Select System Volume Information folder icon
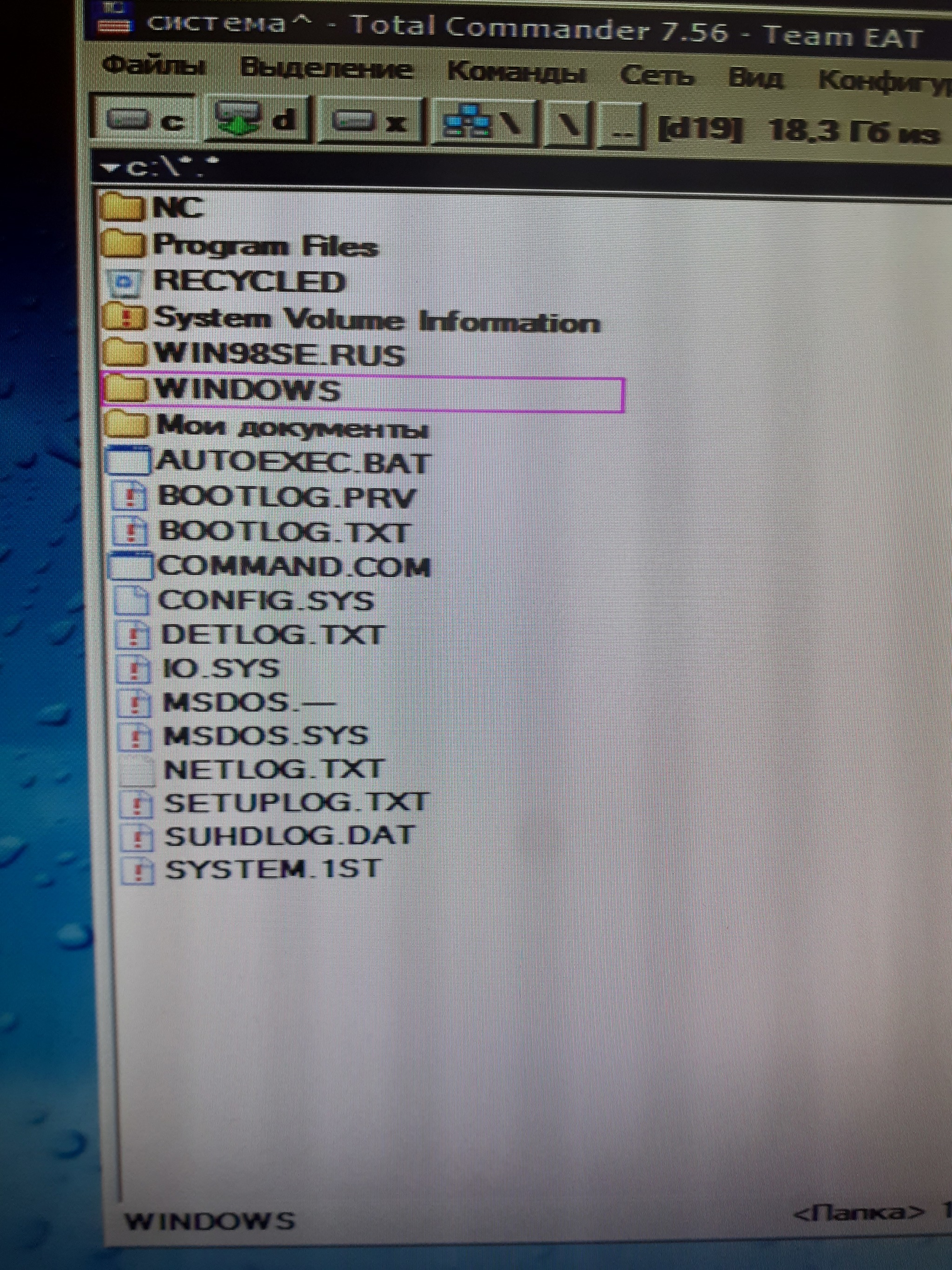The width and height of the screenshot is (952, 1270). point(125,316)
